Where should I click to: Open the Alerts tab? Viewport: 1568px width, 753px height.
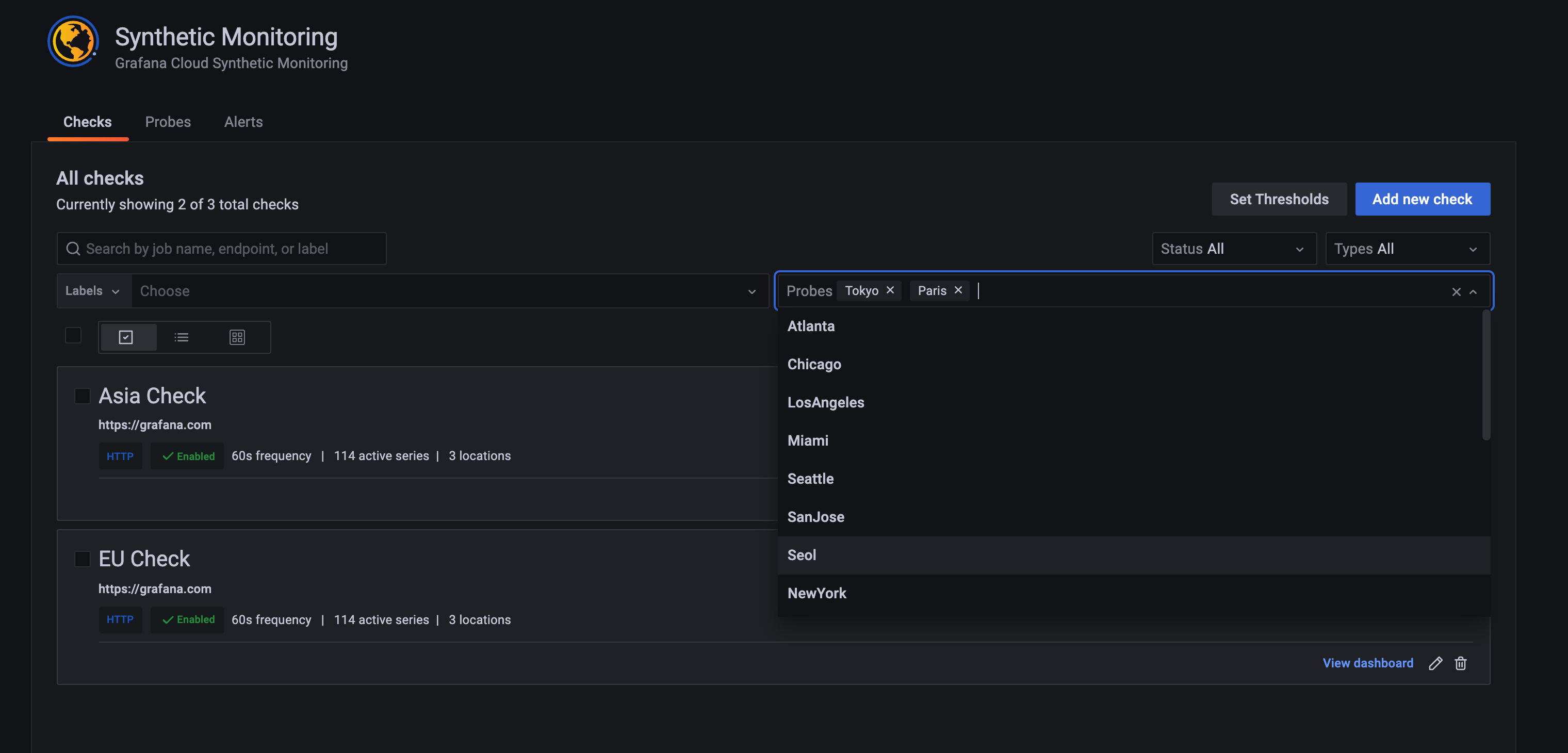(x=243, y=122)
